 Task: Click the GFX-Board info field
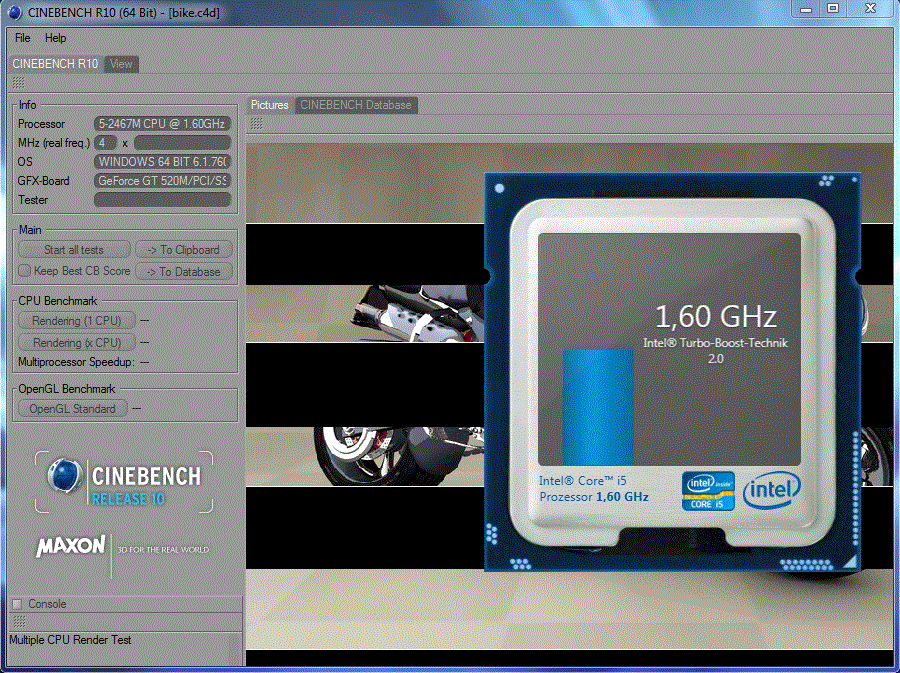[x=162, y=180]
